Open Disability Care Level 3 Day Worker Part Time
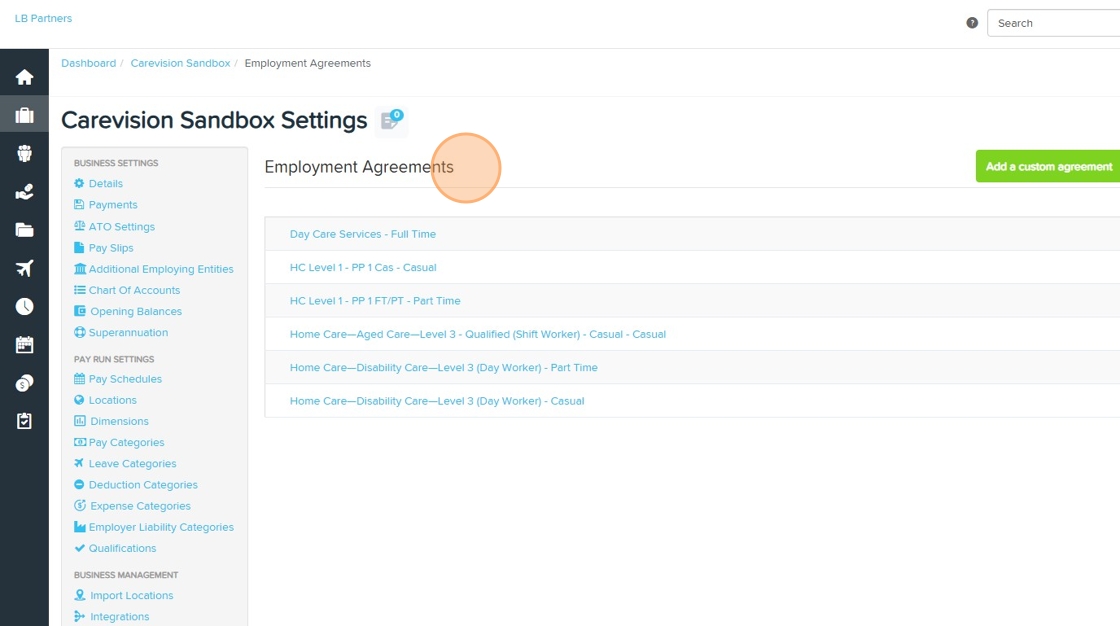 coord(444,367)
